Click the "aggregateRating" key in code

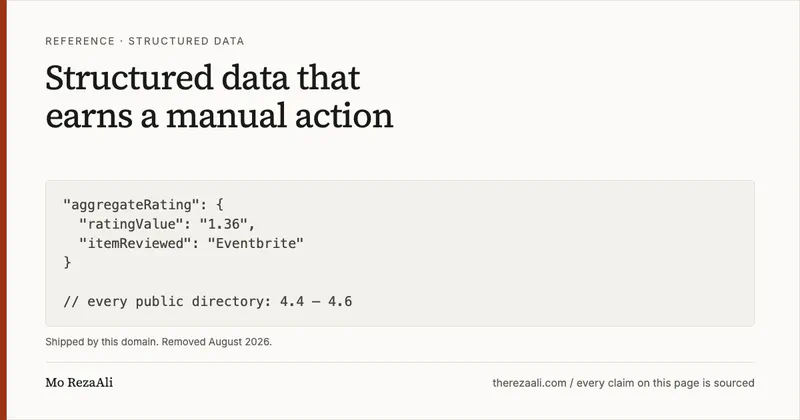coord(131,205)
